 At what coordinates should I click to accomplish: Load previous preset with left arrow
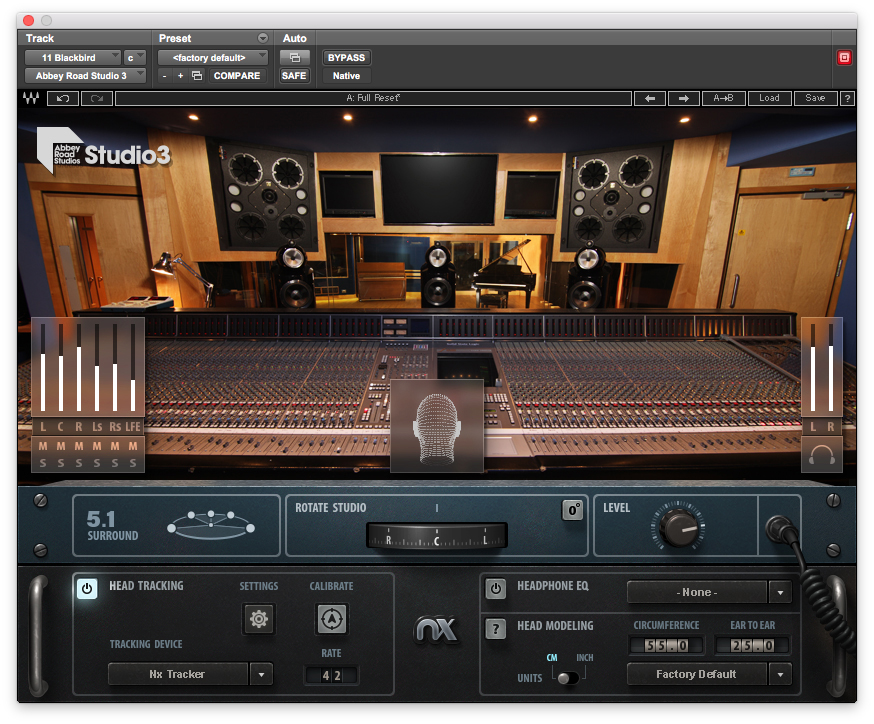coord(650,98)
